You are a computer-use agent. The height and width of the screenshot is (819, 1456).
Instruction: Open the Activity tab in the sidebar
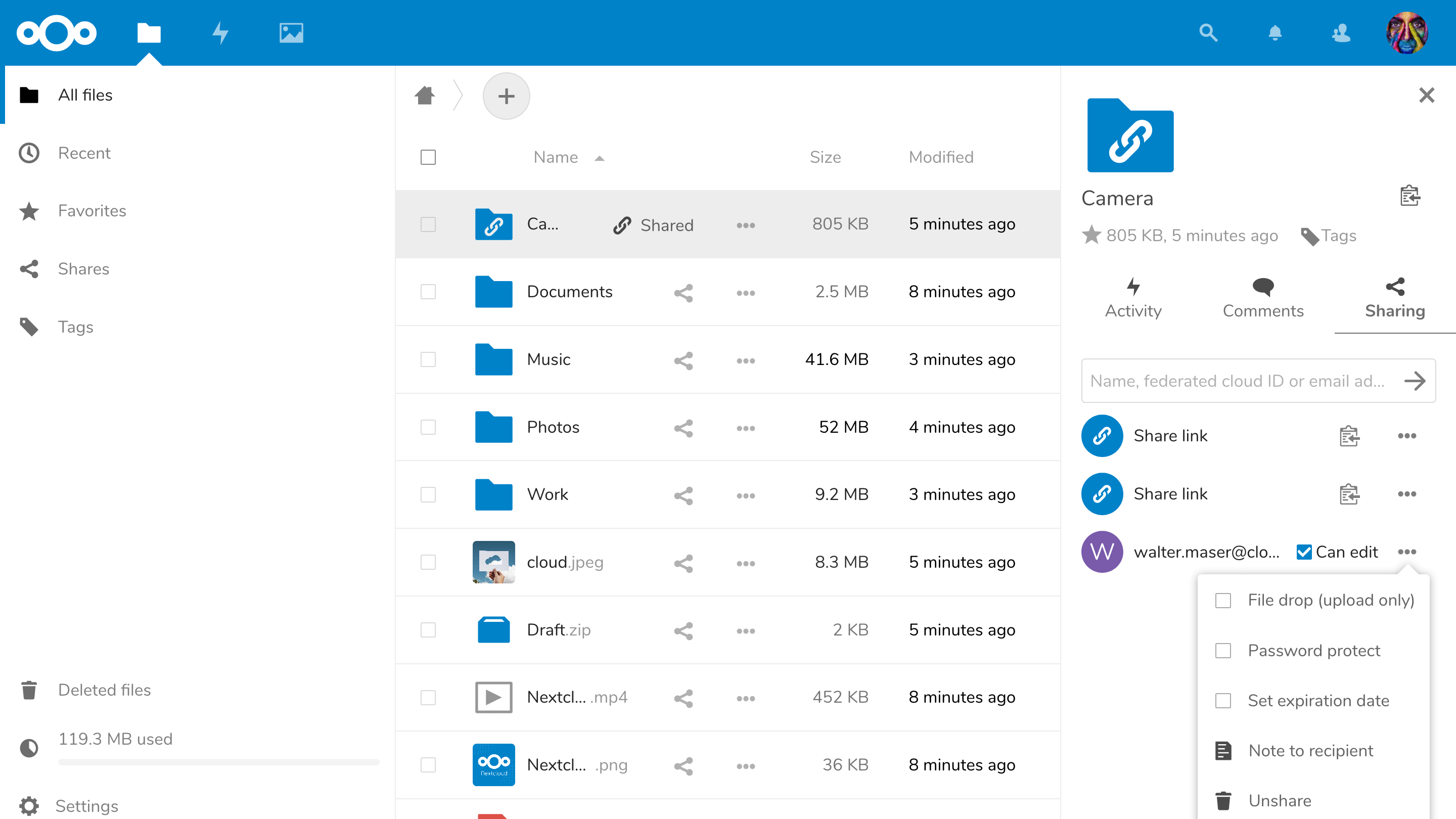[x=1133, y=298]
